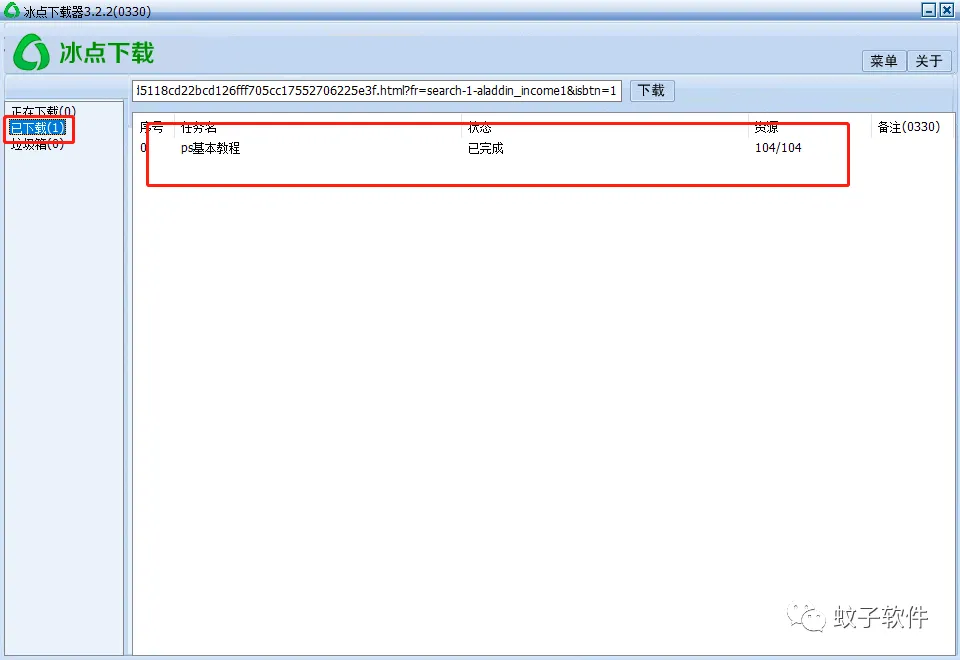
Task: Open the 菜单 menu button
Action: (x=883, y=61)
